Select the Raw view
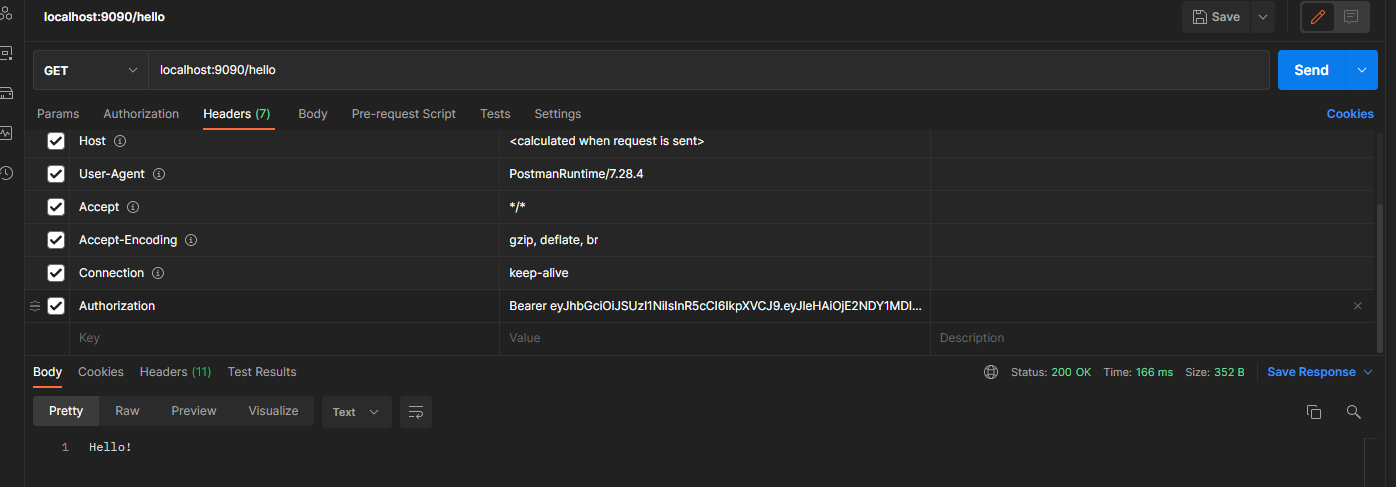This screenshot has height=487, width=1396. tap(127, 411)
